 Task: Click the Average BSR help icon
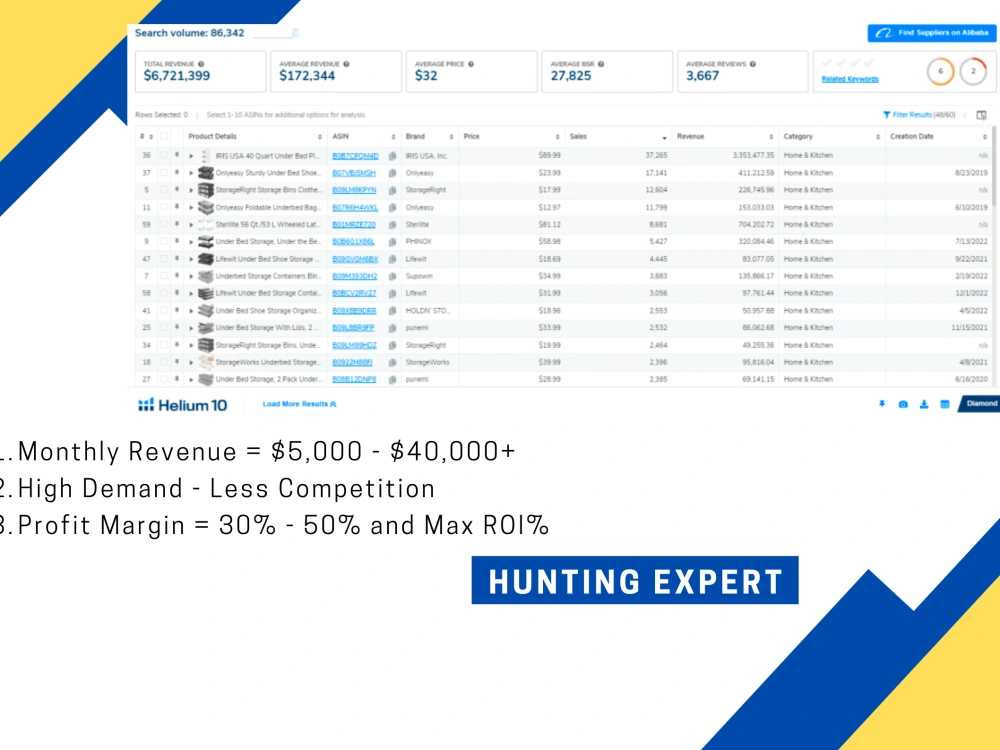click(x=601, y=64)
